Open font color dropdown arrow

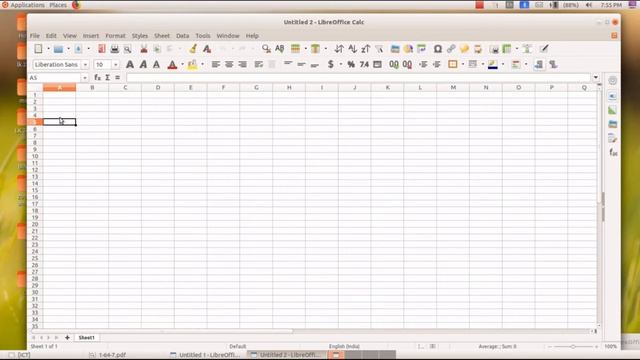point(182,64)
